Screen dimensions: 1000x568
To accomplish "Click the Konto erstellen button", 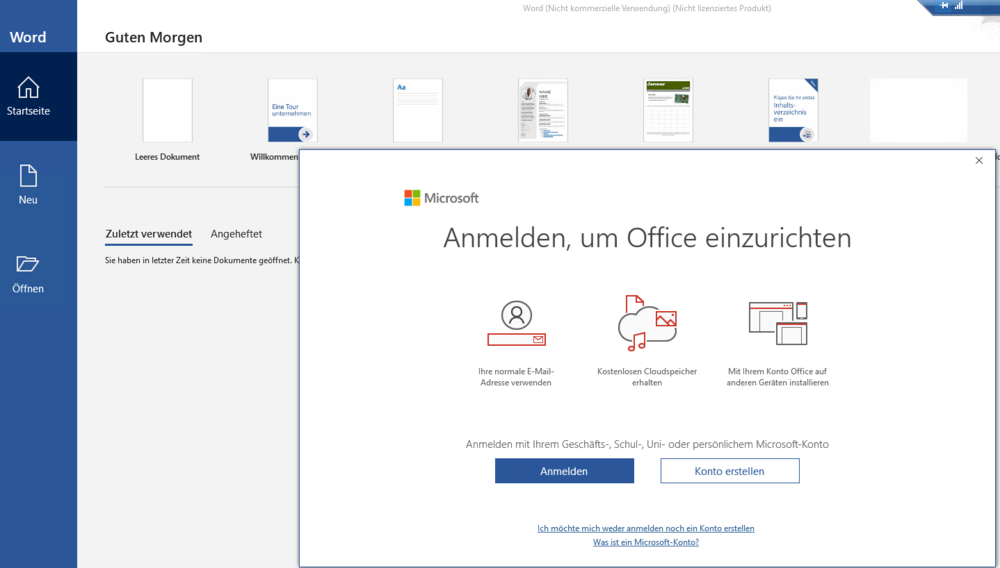I will point(729,471).
